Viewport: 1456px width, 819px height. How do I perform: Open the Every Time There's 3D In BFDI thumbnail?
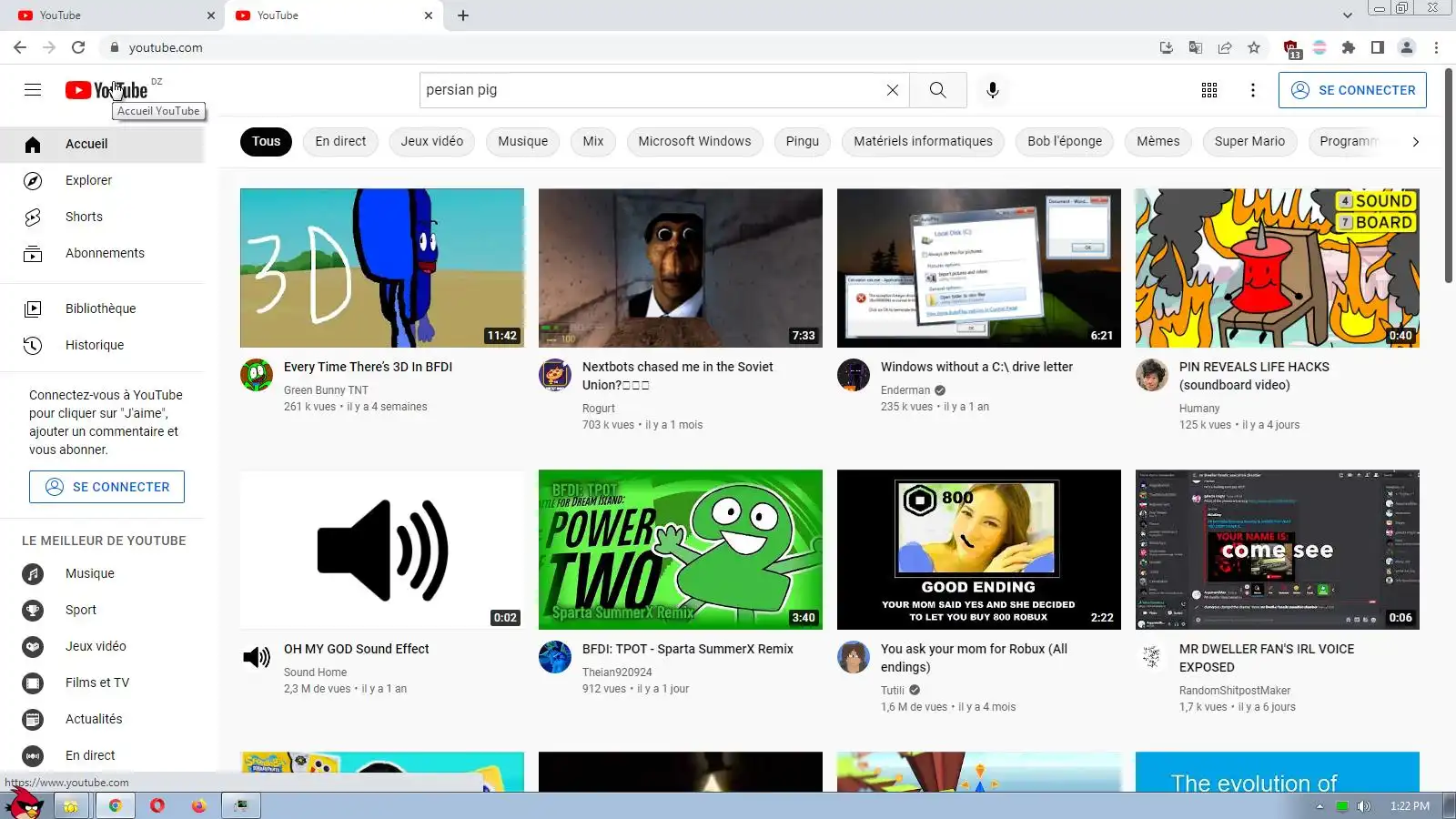(382, 268)
